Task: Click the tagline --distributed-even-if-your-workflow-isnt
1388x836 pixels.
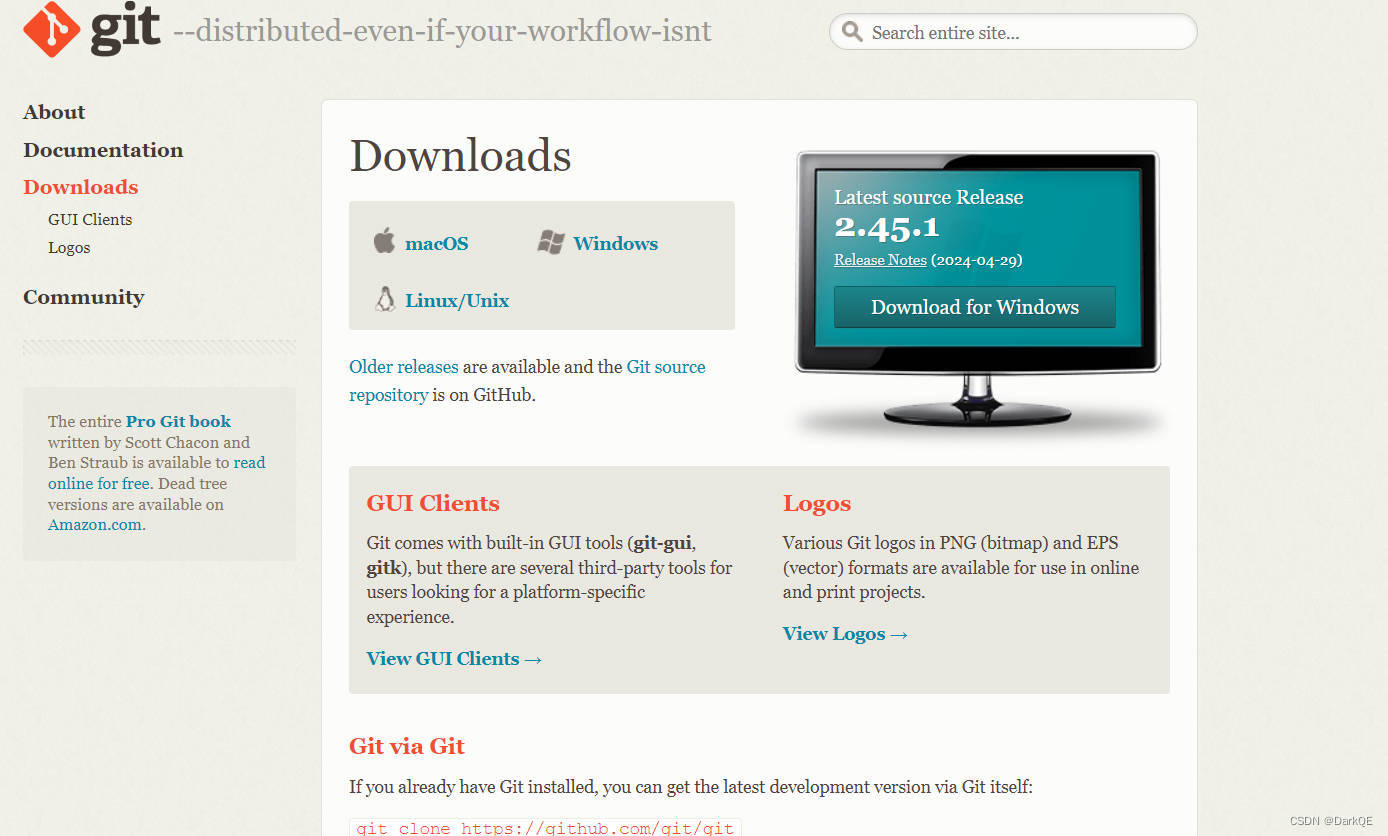Action: pyautogui.click(x=443, y=31)
